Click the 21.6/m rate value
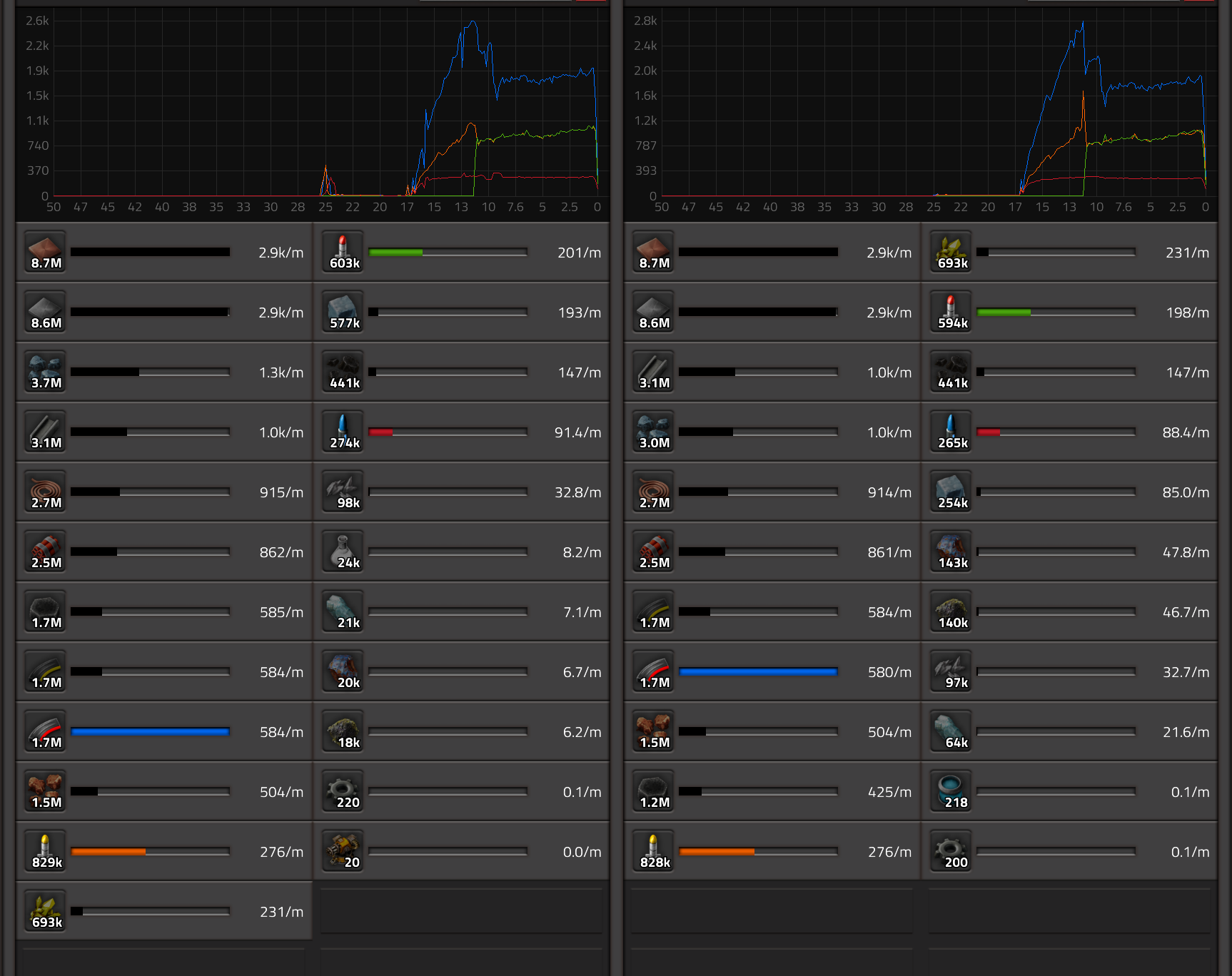This screenshot has width=1232, height=976. point(1186,732)
